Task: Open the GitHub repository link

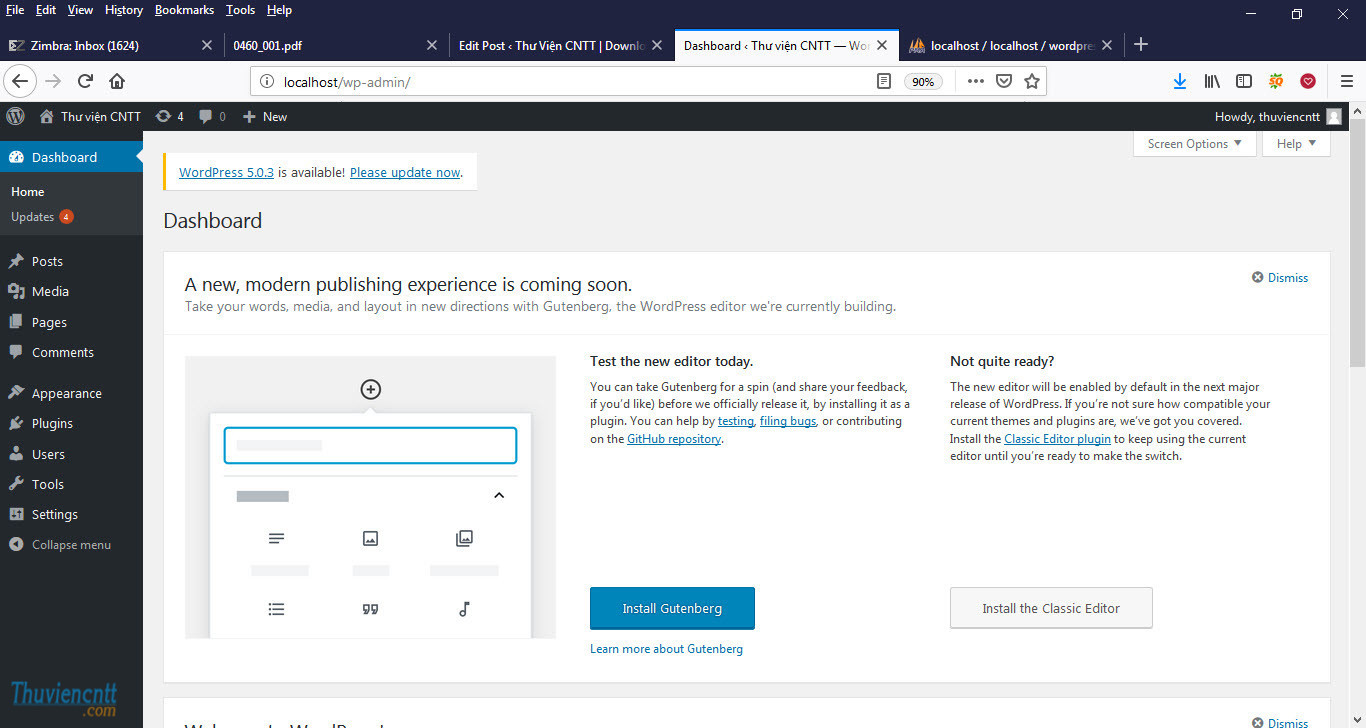Action: 674,439
